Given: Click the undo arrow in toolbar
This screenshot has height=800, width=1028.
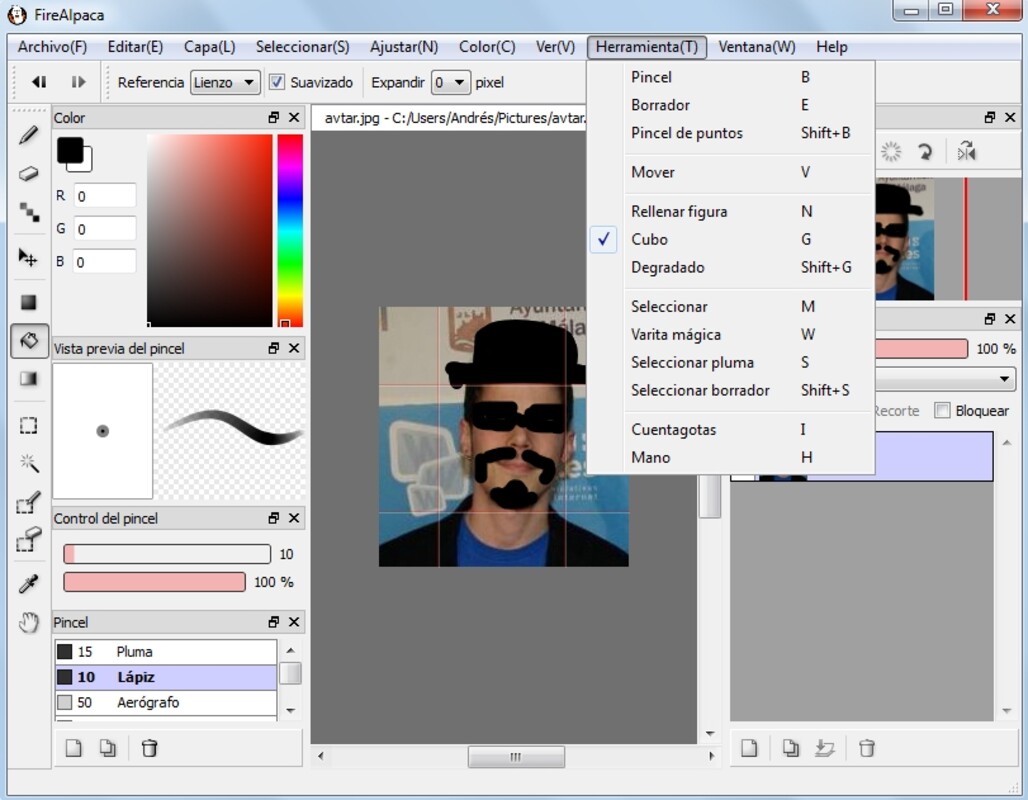Looking at the screenshot, I should [x=39, y=82].
